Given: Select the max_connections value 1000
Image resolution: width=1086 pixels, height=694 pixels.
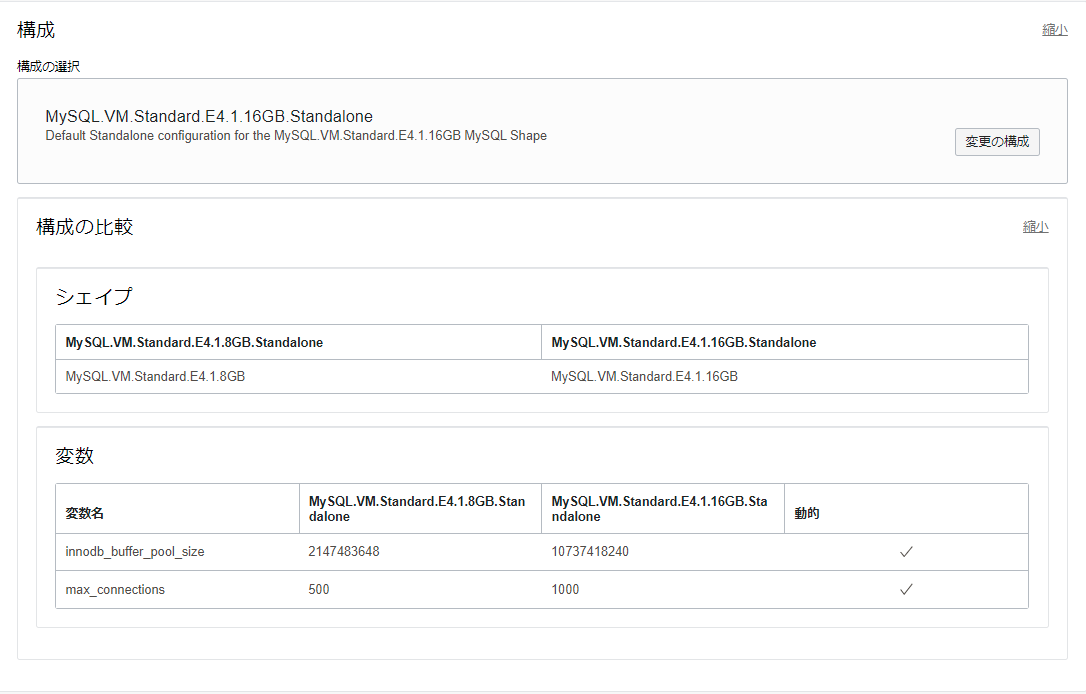Looking at the screenshot, I should point(565,589).
